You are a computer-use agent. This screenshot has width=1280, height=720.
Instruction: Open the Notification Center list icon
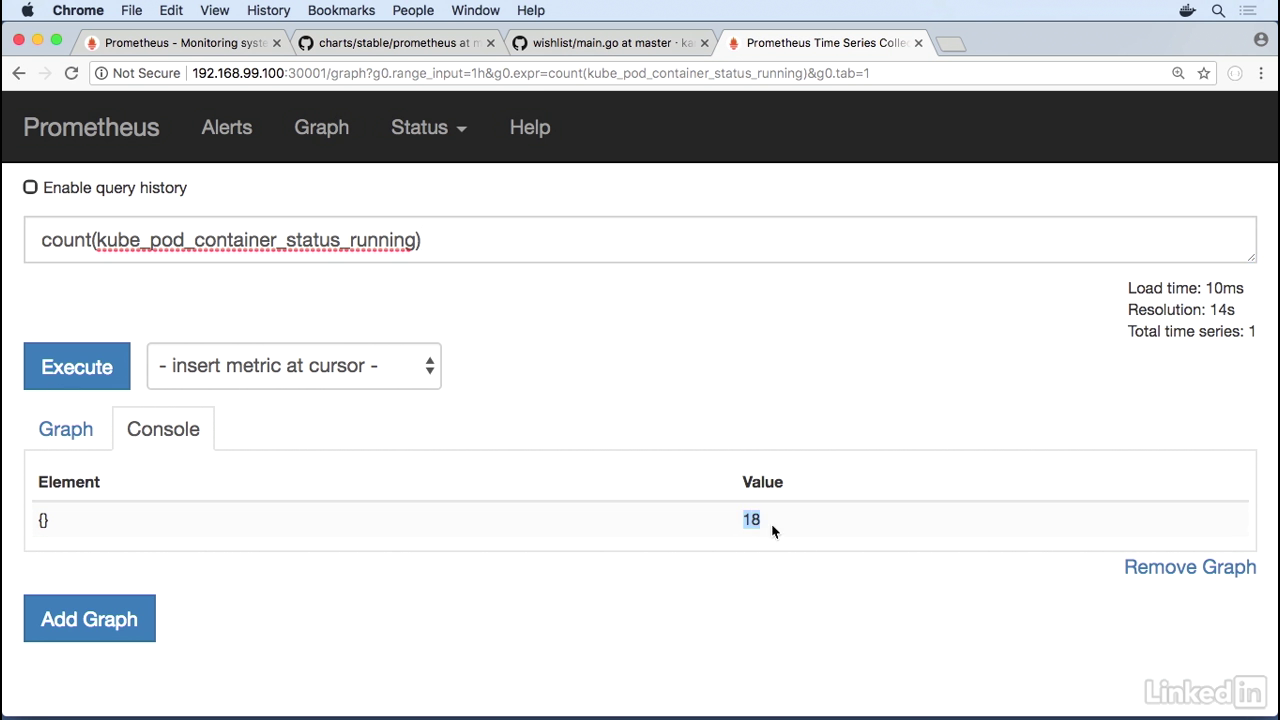[1248, 10]
